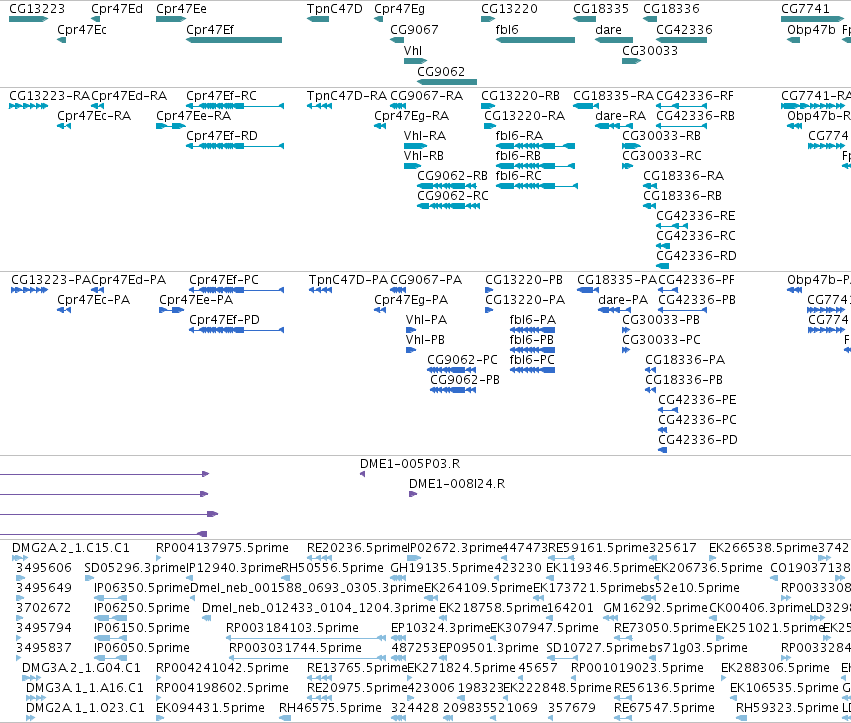
Task: Click the fbl6-PB protein label
Action: [531, 340]
